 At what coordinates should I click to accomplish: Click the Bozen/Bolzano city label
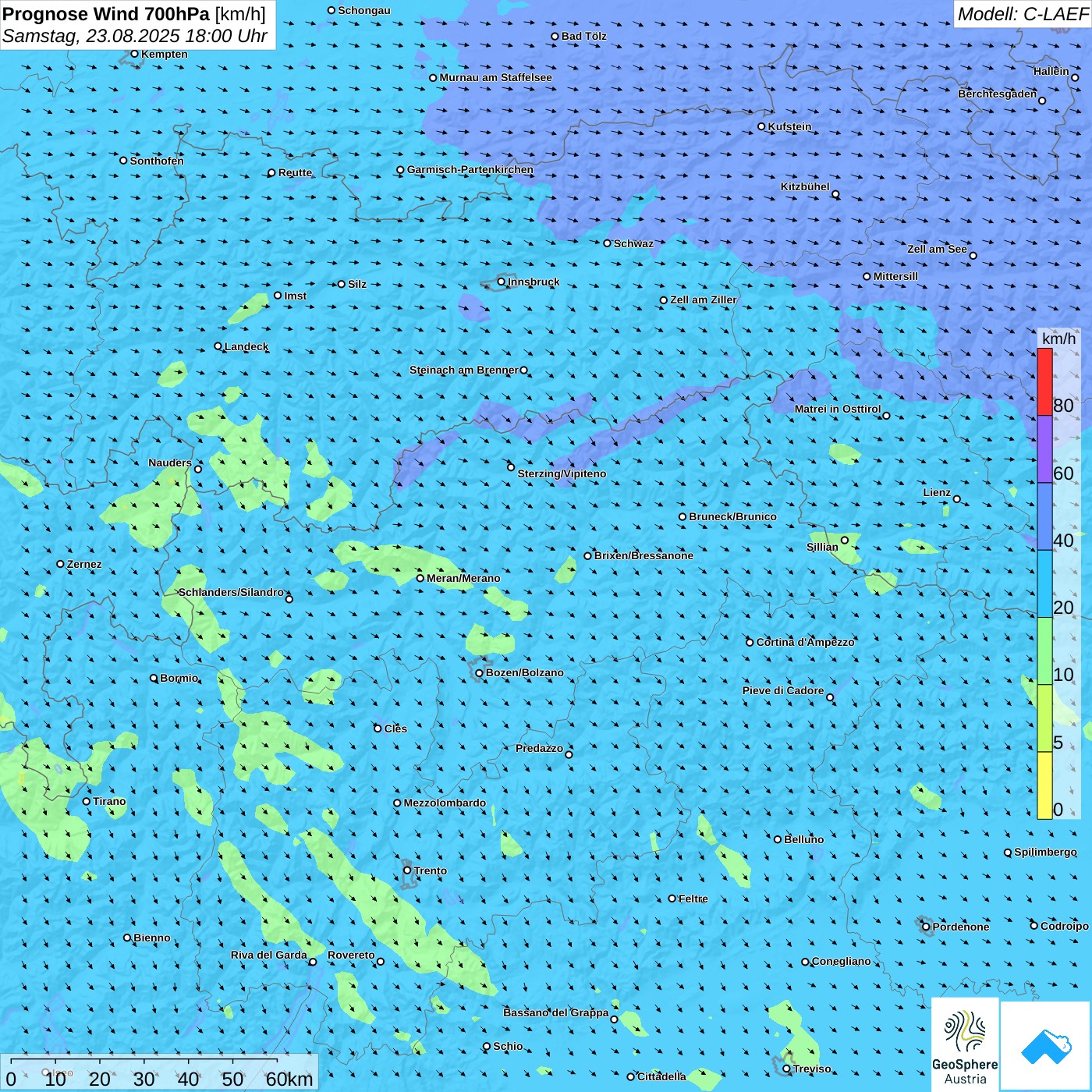524,672
